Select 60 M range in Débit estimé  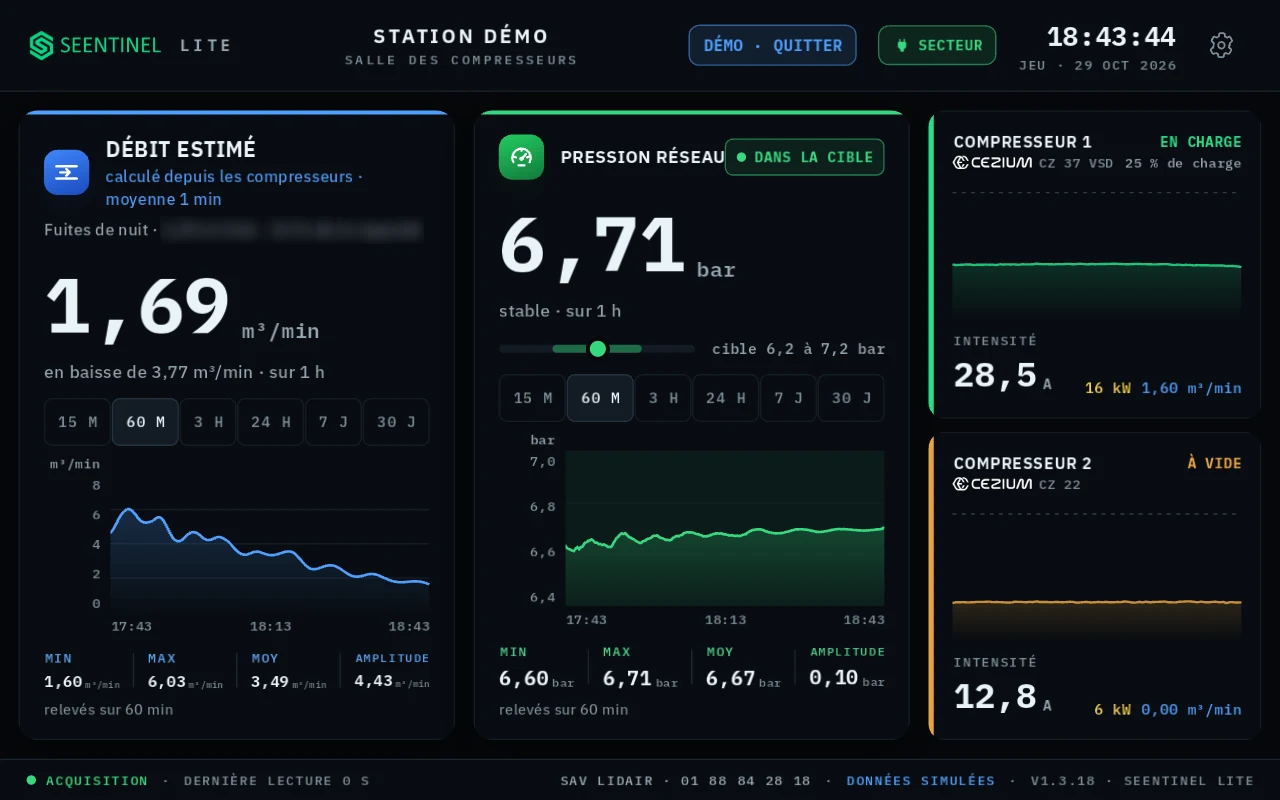tap(145, 422)
